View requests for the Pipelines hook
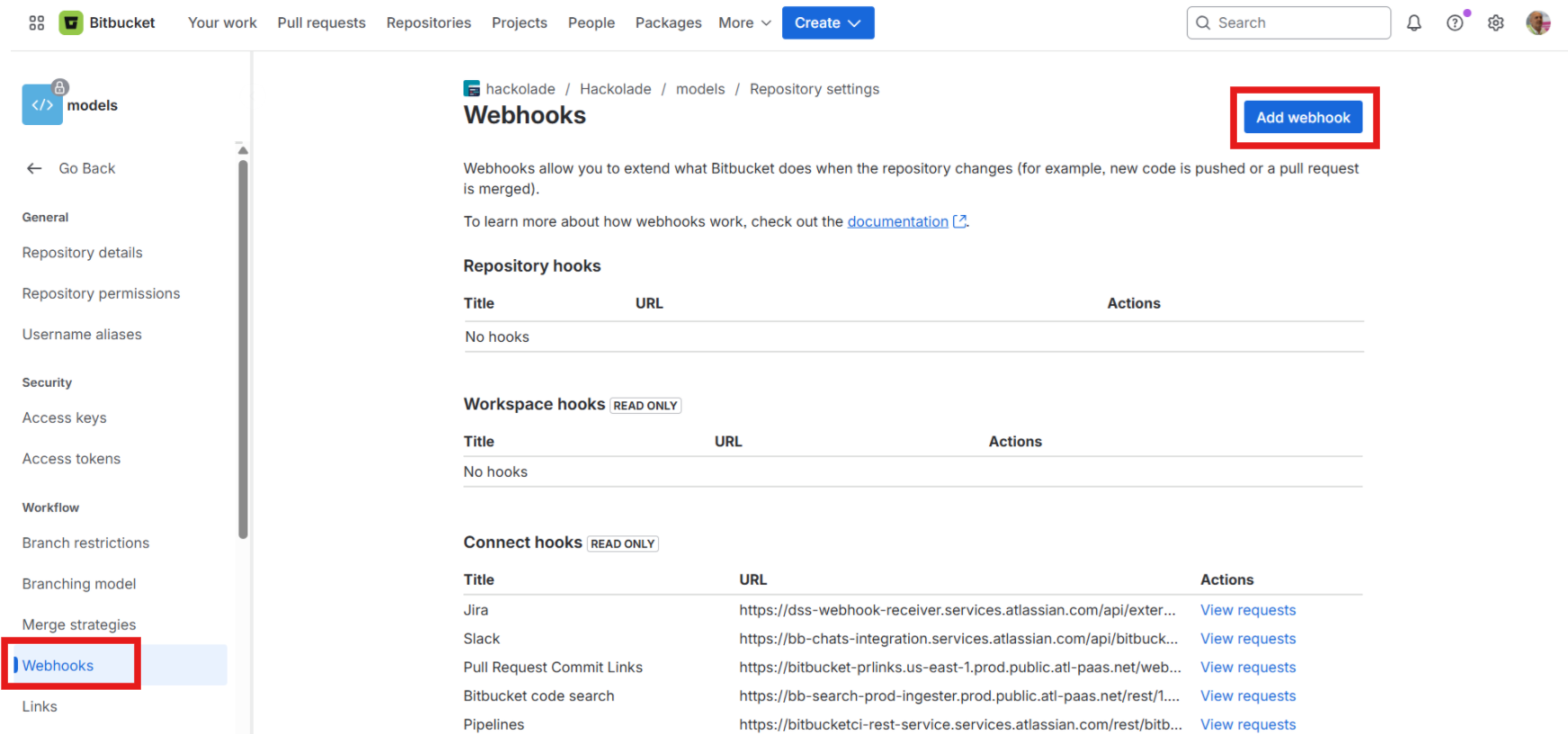The height and width of the screenshot is (734, 1568). tap(1248, 724)
